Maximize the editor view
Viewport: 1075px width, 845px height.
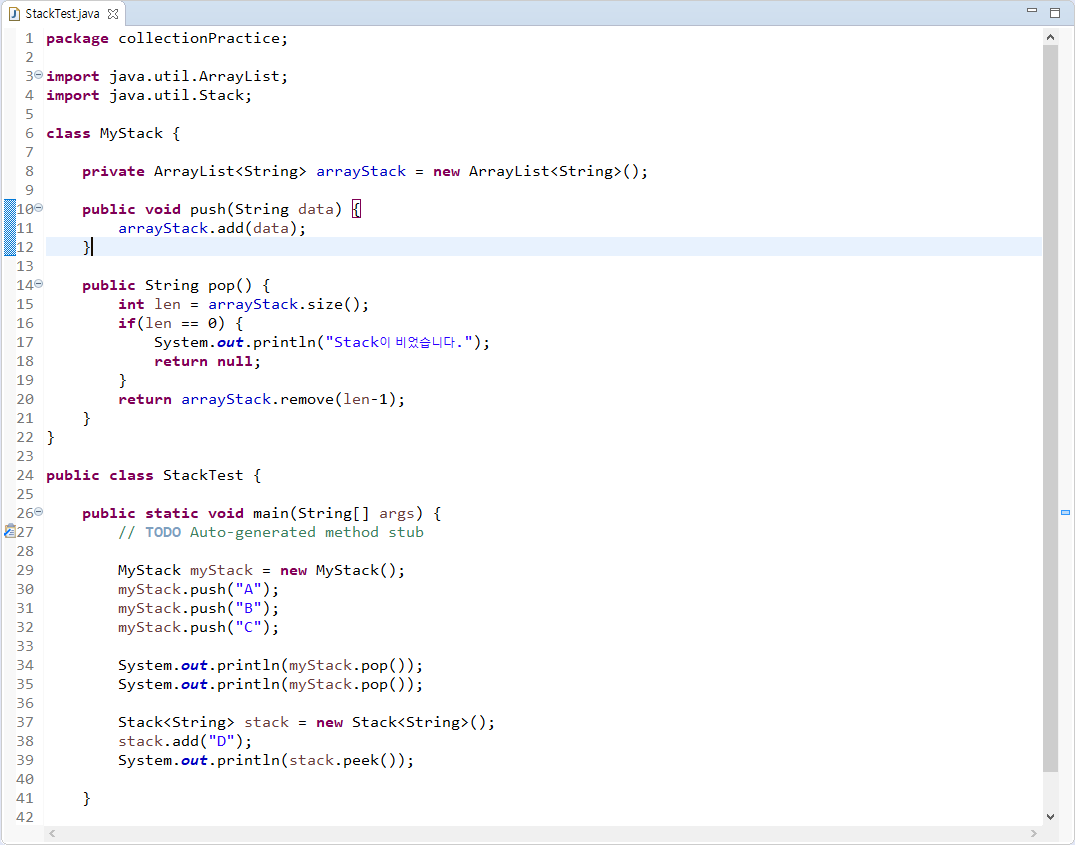click(x=1055, y=12)
